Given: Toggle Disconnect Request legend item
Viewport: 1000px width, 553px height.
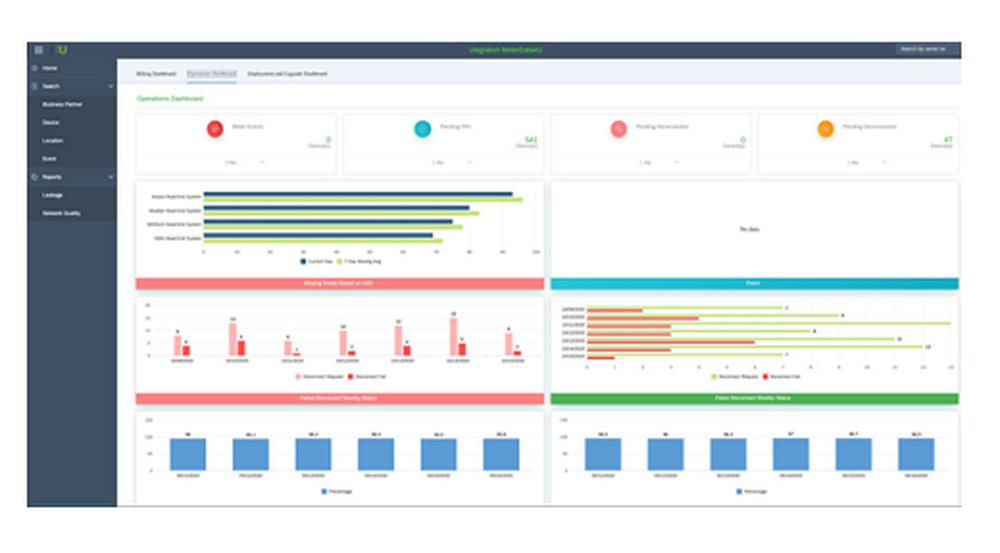Looking at the screenshot, I should coord(320,377).
